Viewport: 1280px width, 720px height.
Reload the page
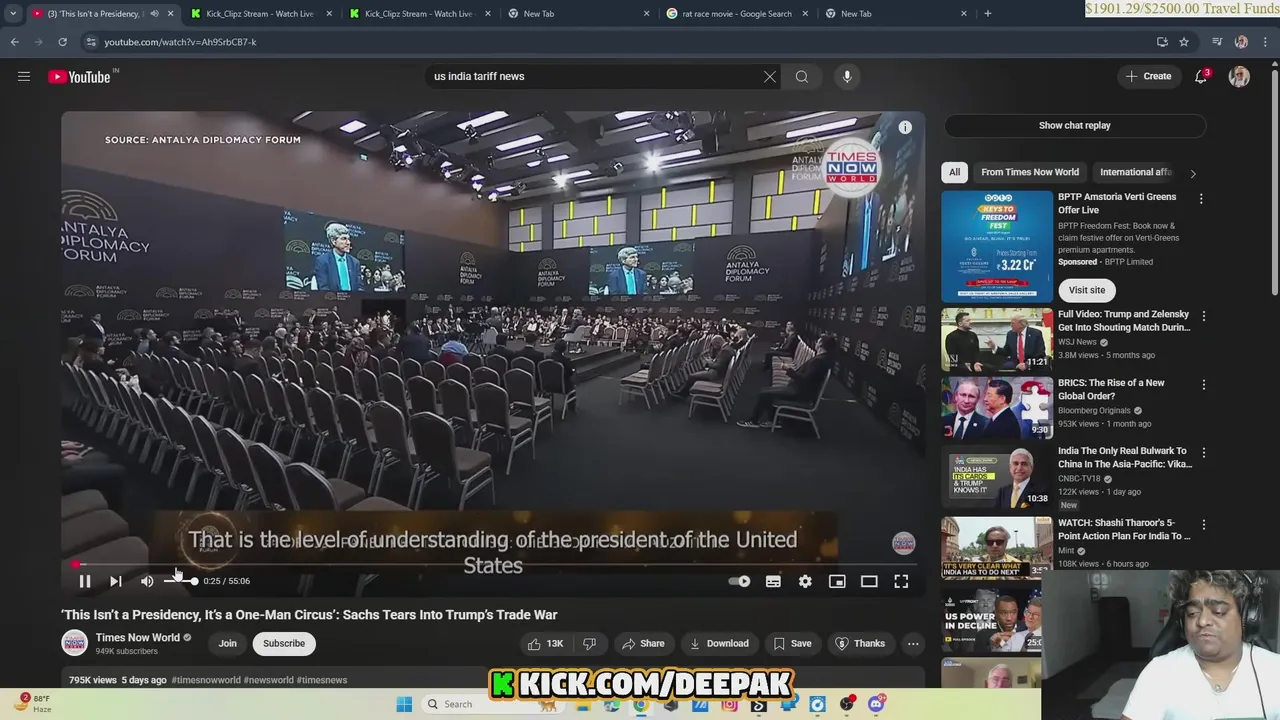coord(62,42)
